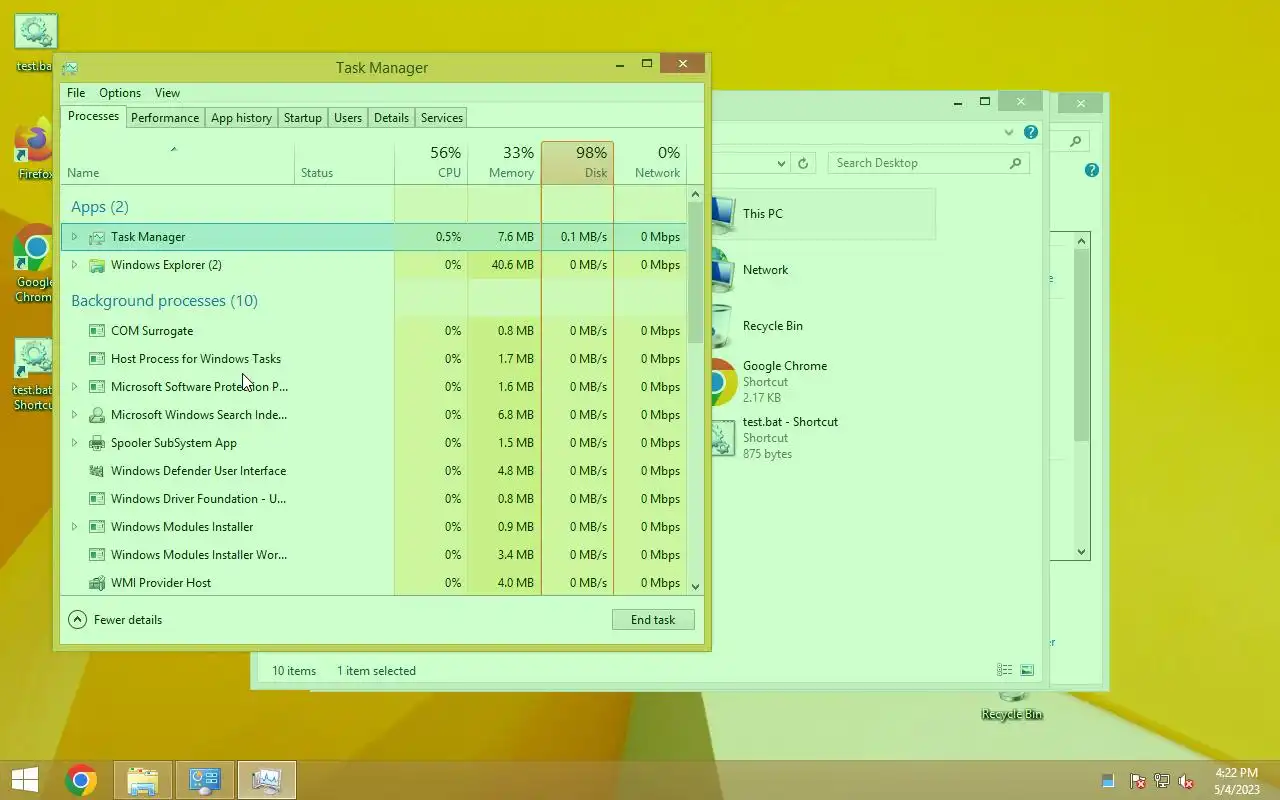Image resolution: width=1280 pixels, height=800 pixels.
Task: Click the Search Desktop field
Action: coord(928,163)
